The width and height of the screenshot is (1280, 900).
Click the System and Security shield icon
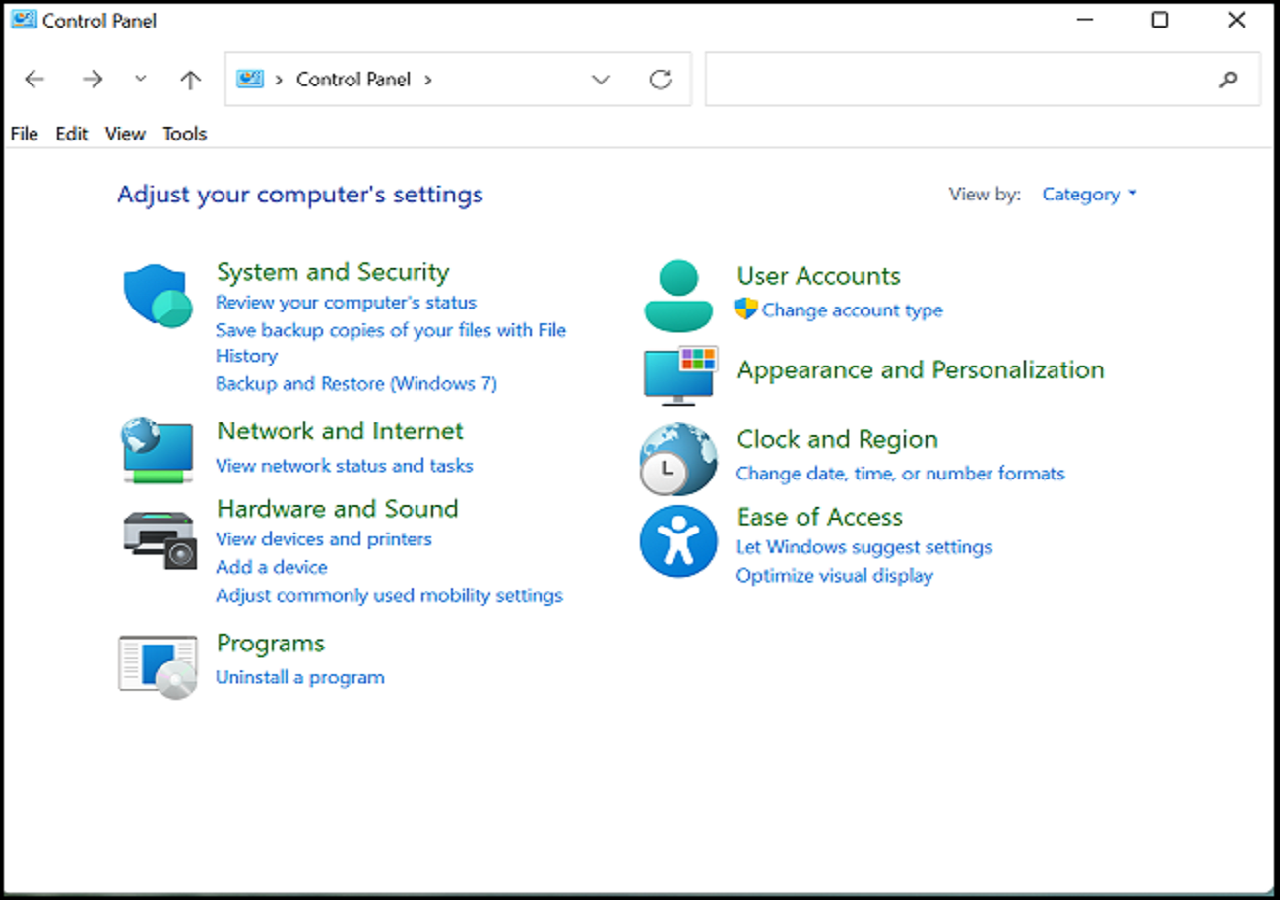[158, 296]
